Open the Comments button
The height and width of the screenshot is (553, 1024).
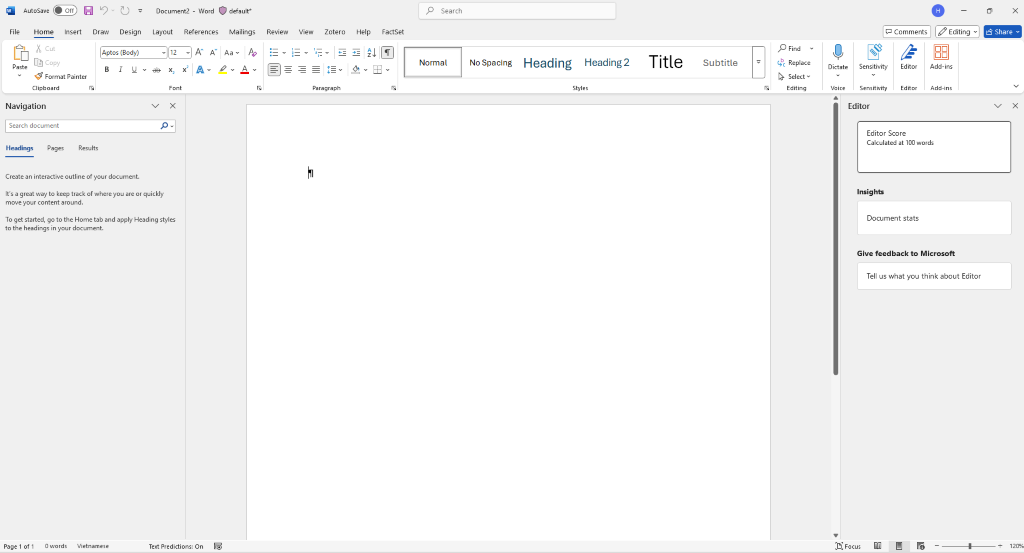pos(906,31)
